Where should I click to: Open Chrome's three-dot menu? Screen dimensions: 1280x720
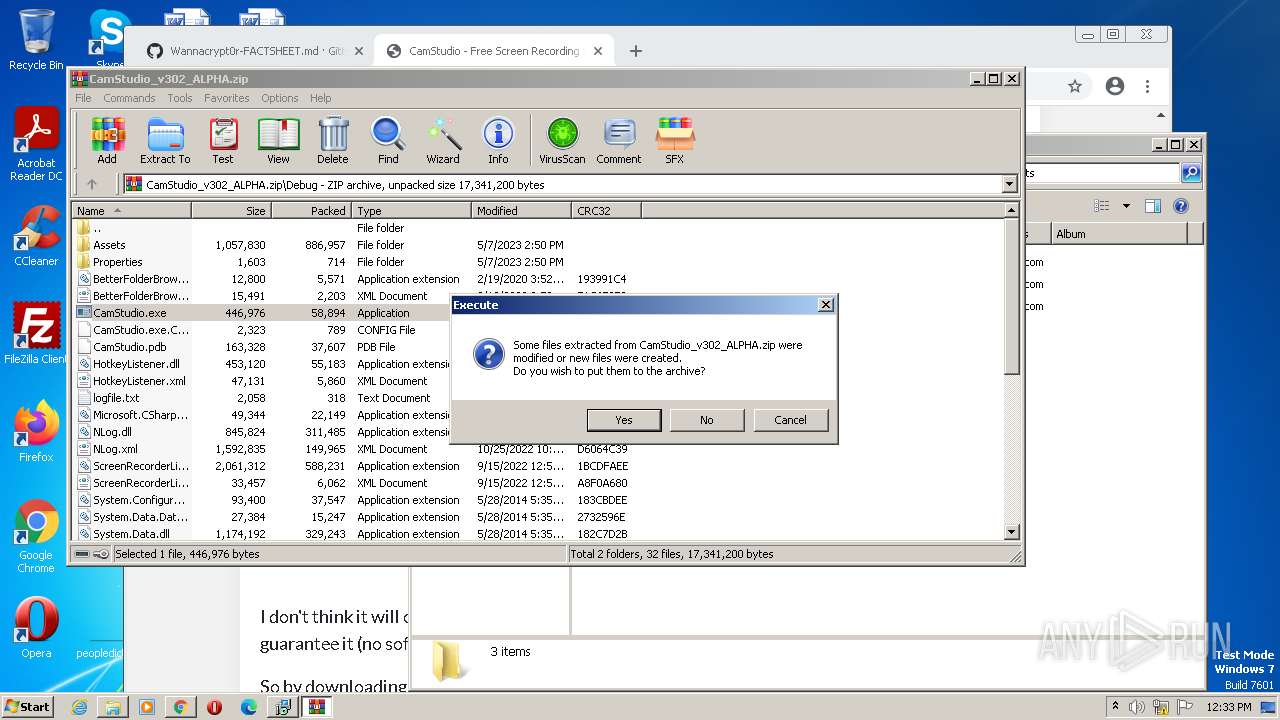[x=1148, y=86]
